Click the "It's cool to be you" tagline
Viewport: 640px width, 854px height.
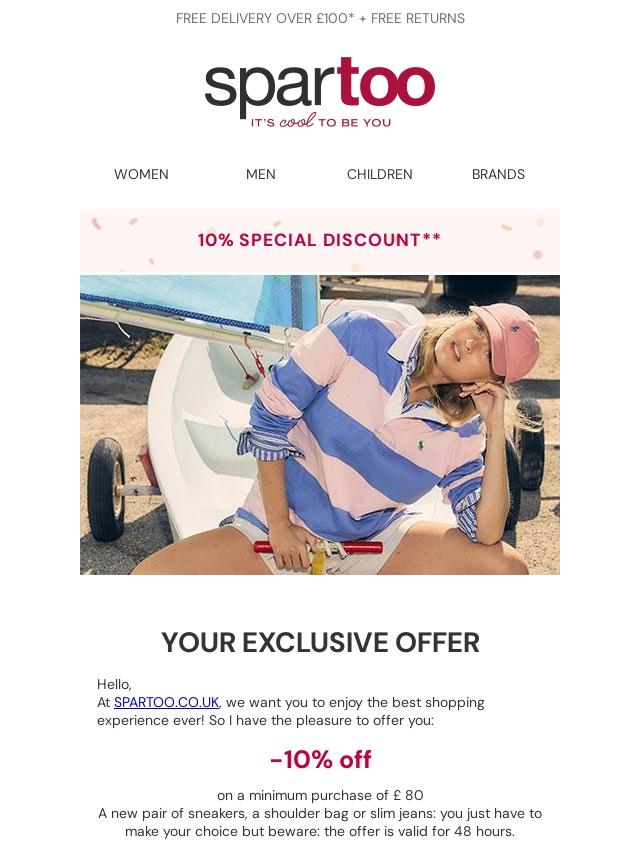(x=320, y=122)
